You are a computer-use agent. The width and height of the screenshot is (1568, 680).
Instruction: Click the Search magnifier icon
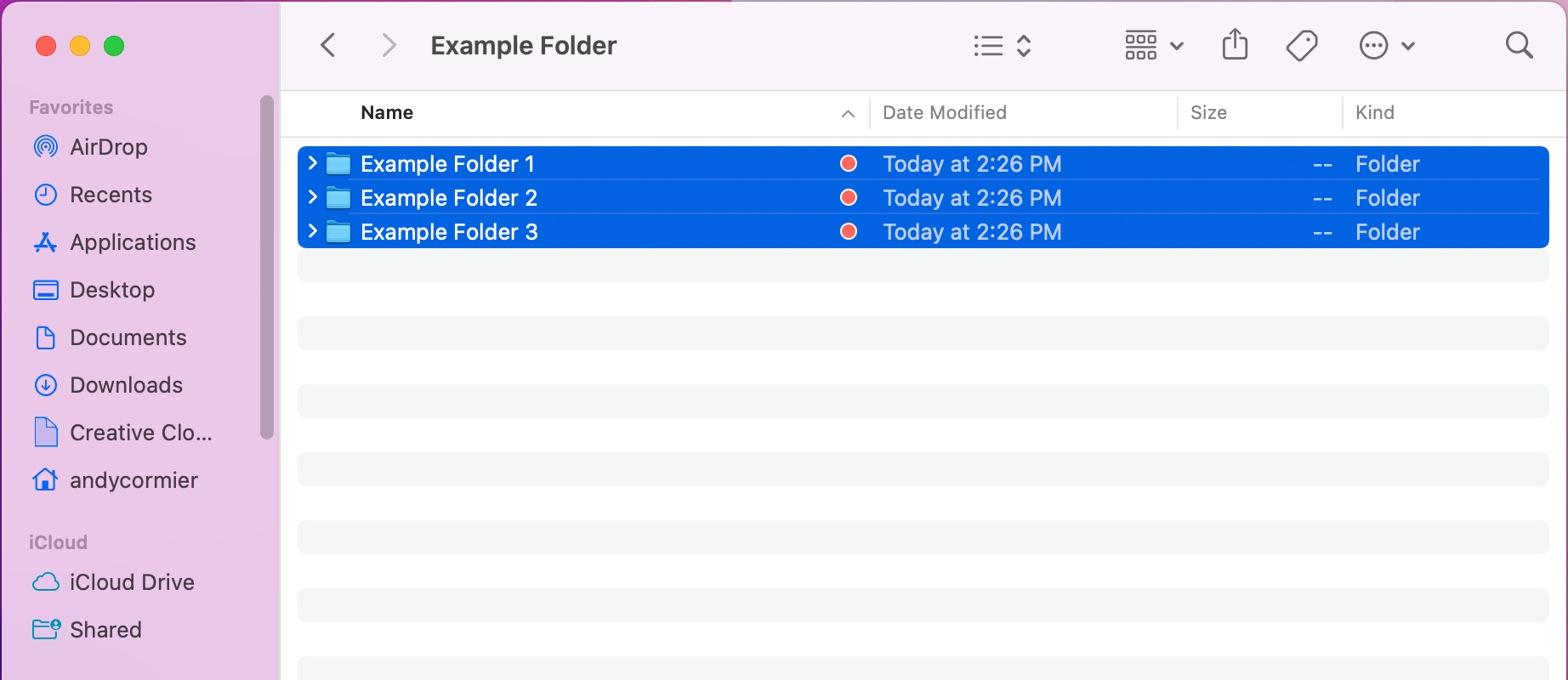1519,45
